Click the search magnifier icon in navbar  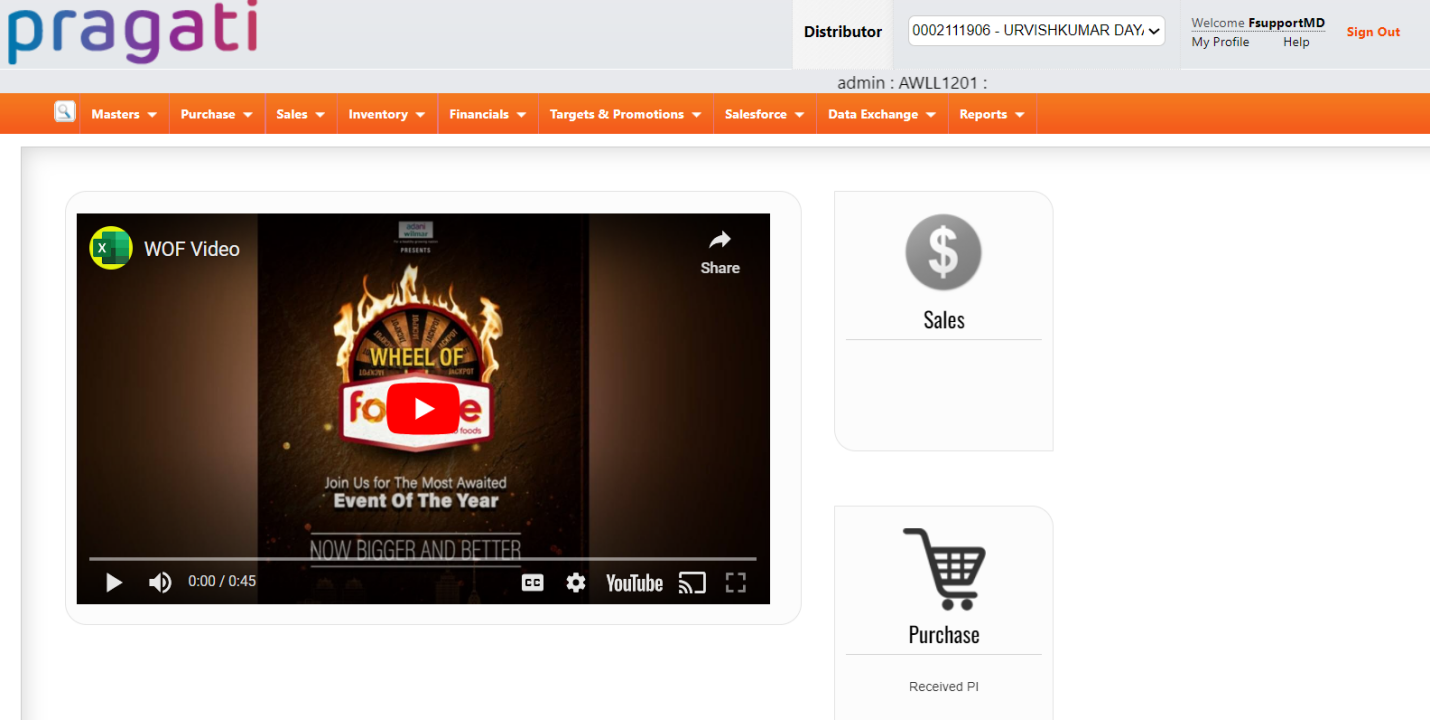click(x=65, y=112)
